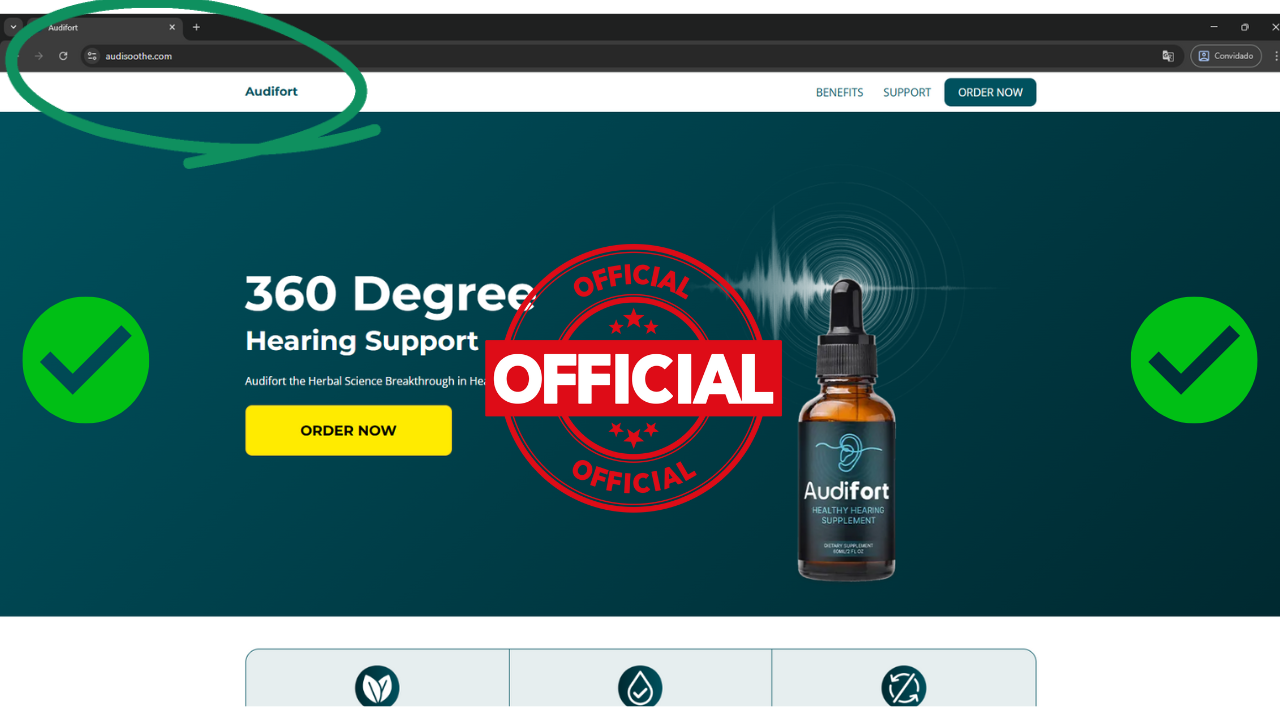Screen dimensions: 1280x720
Task: Click the site information icon beside the URL
Action: 92,56
